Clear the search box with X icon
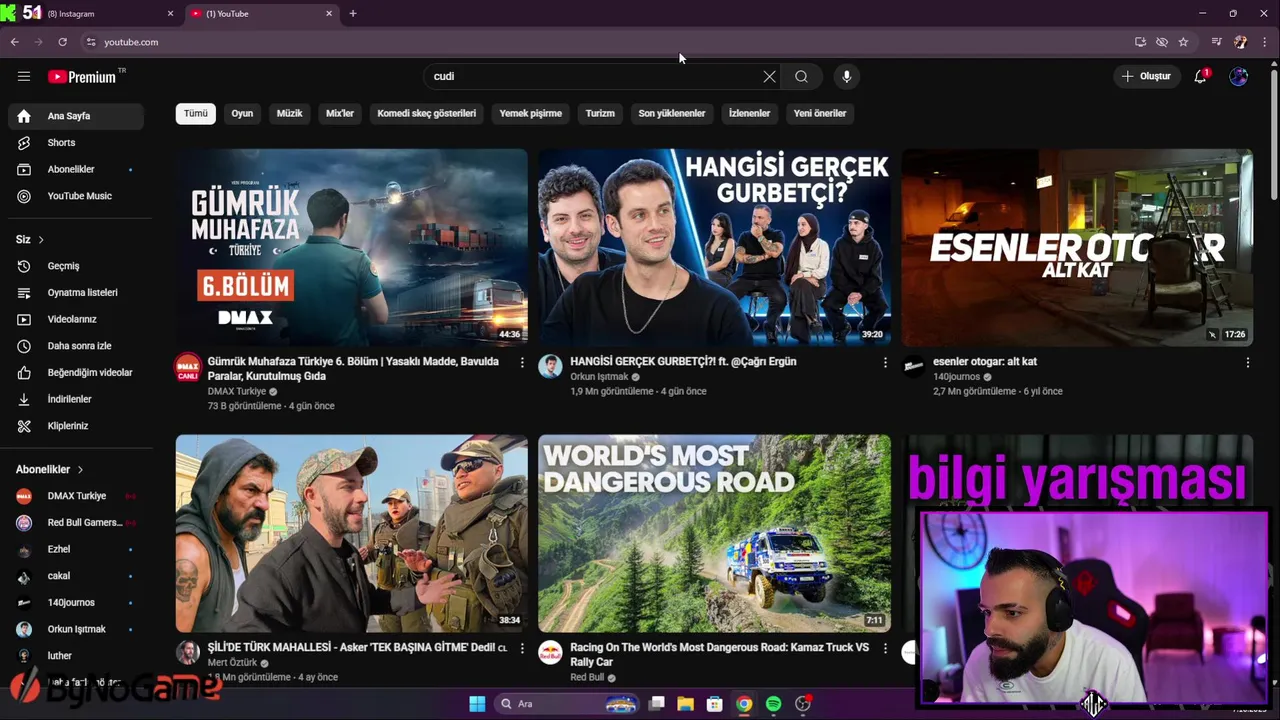This screenshot has width=1280, height=720. pos(769,76)
